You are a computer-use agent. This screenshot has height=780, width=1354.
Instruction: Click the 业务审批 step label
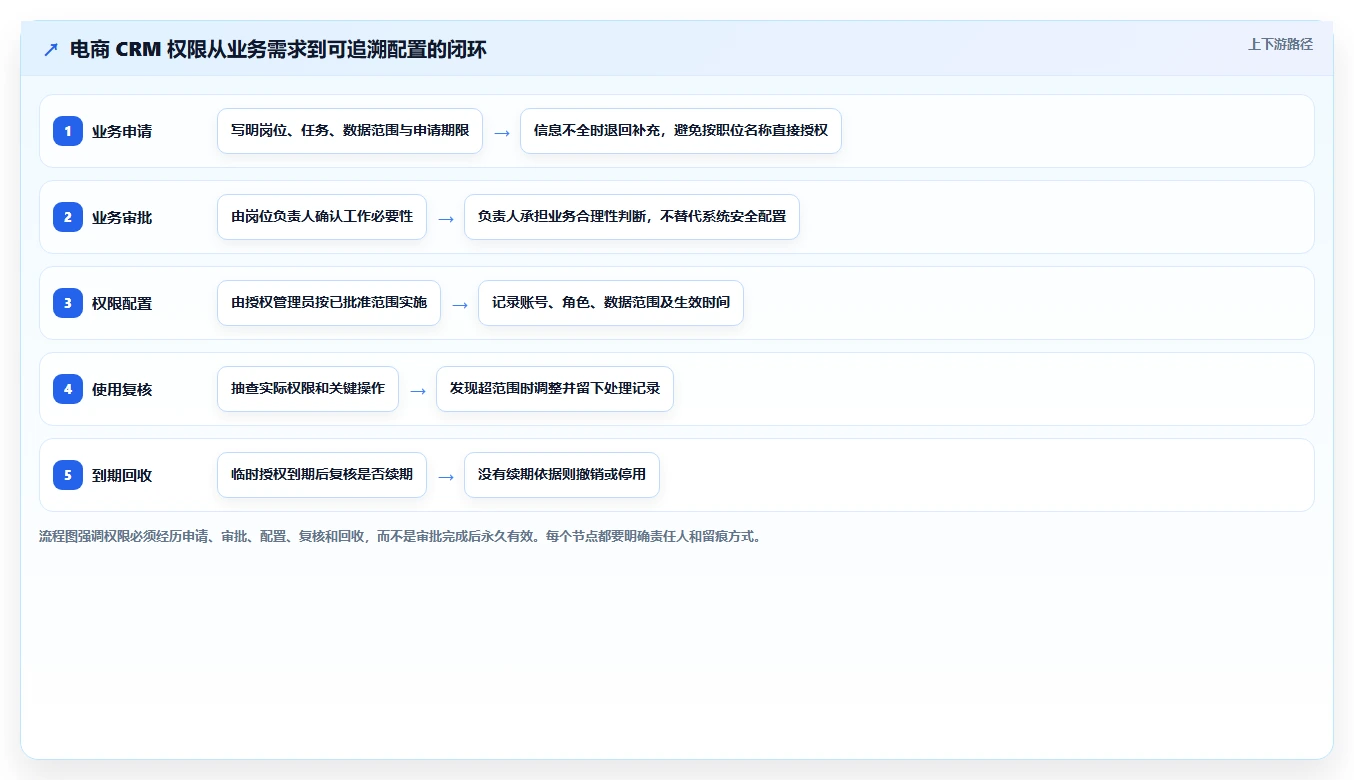122,217
